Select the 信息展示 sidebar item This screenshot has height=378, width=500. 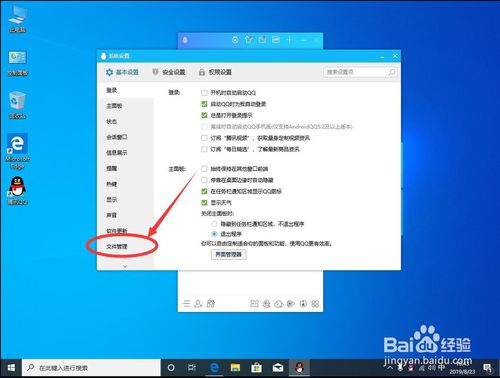(x=125, y=153)
